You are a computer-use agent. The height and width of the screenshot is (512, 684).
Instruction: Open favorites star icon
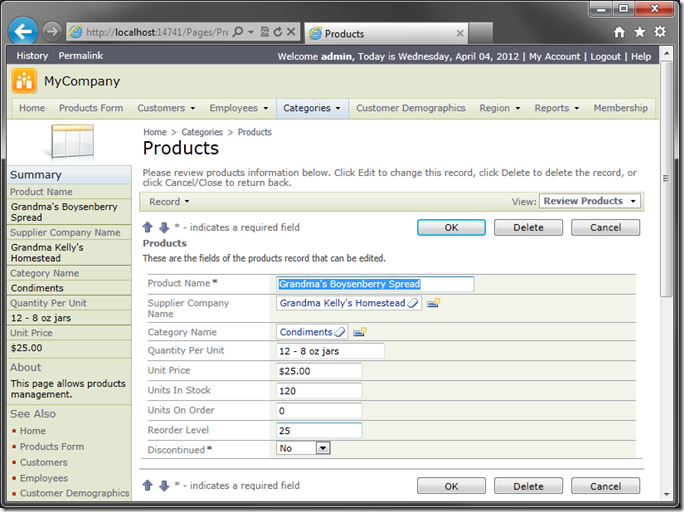[640, 32]
